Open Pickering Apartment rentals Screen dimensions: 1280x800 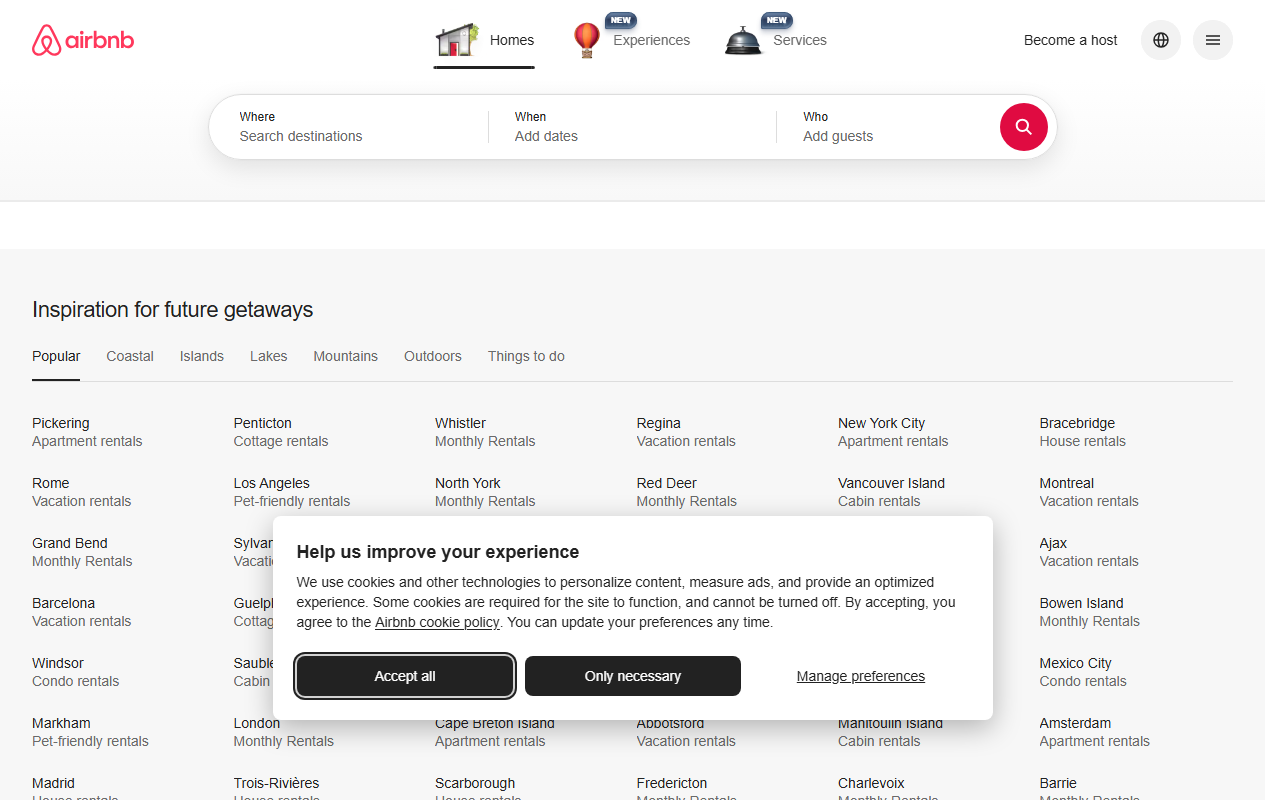[87, 432]
